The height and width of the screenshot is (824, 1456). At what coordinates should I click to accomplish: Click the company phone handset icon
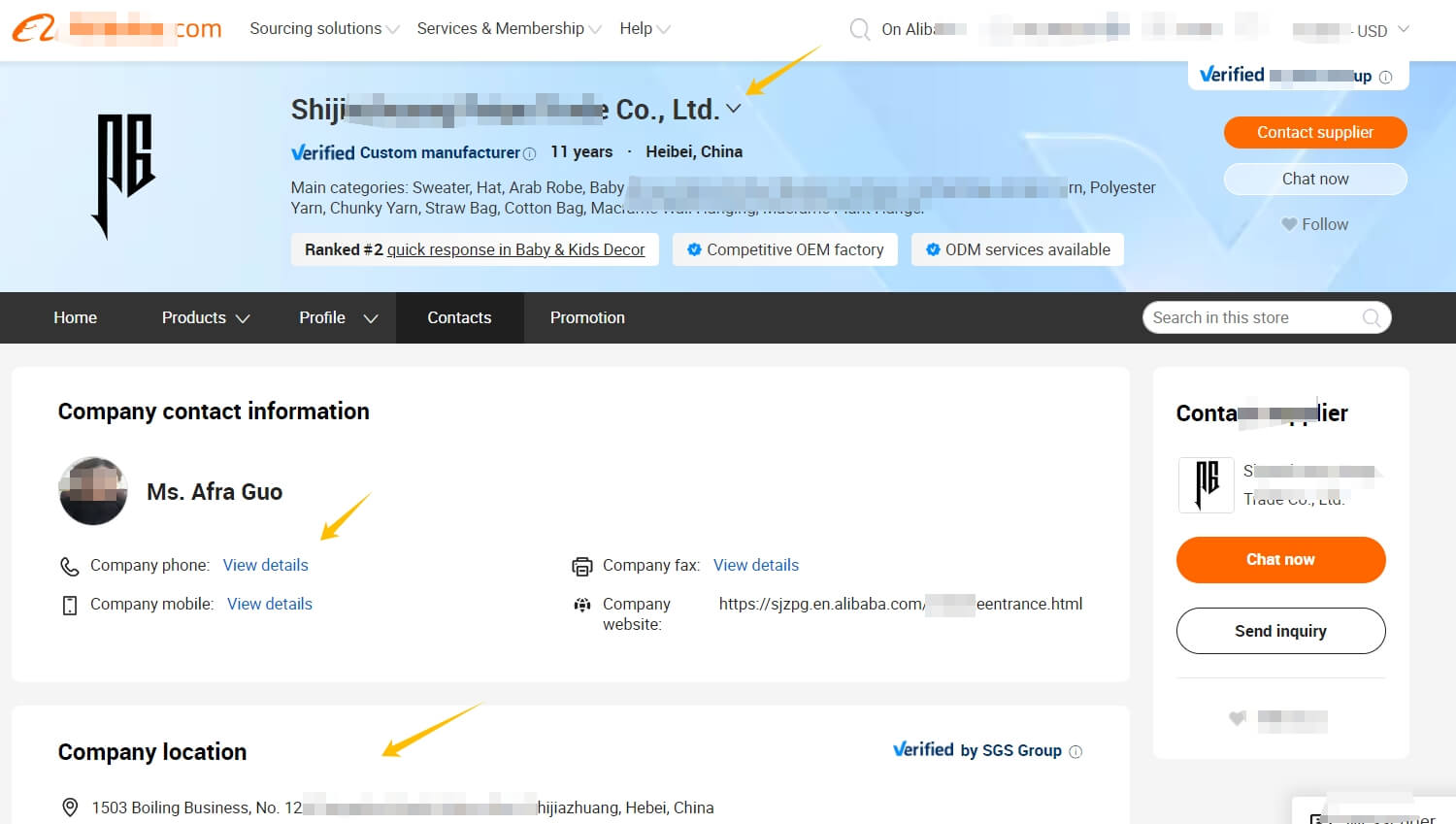coord(69,566)
